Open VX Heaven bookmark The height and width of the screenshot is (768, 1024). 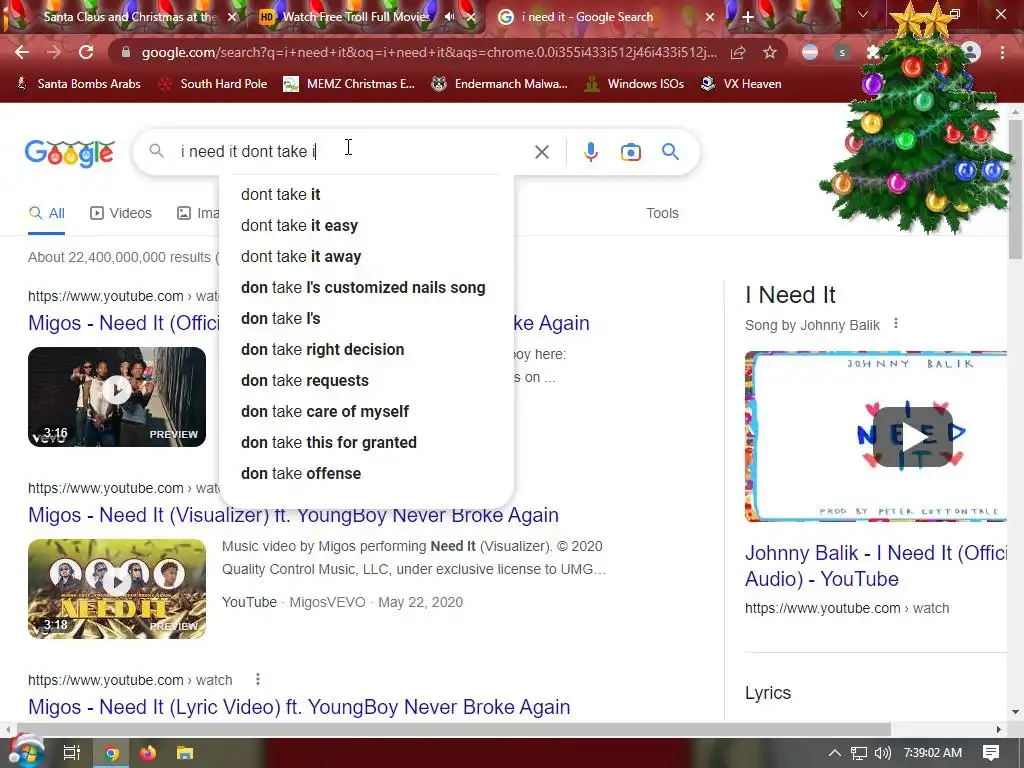pyautogui.click(x=741, y=84)
